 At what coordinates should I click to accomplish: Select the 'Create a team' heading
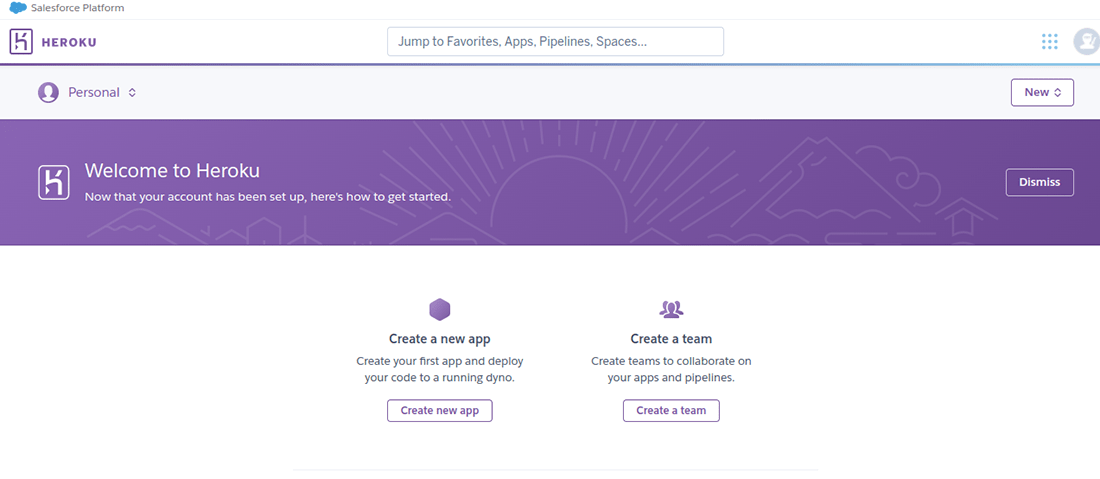point(671,339)
